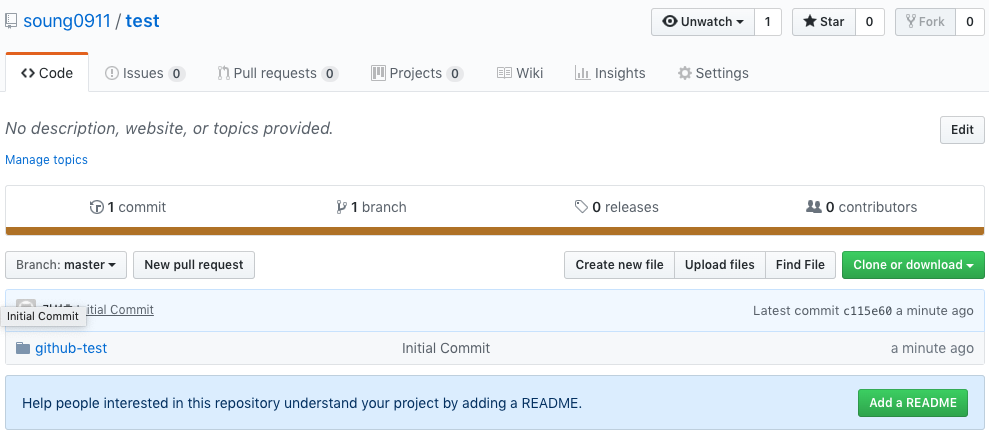Click the Insights bar graph icon
Viewport: 989px width, 434px height.
(x=582, y=73)
